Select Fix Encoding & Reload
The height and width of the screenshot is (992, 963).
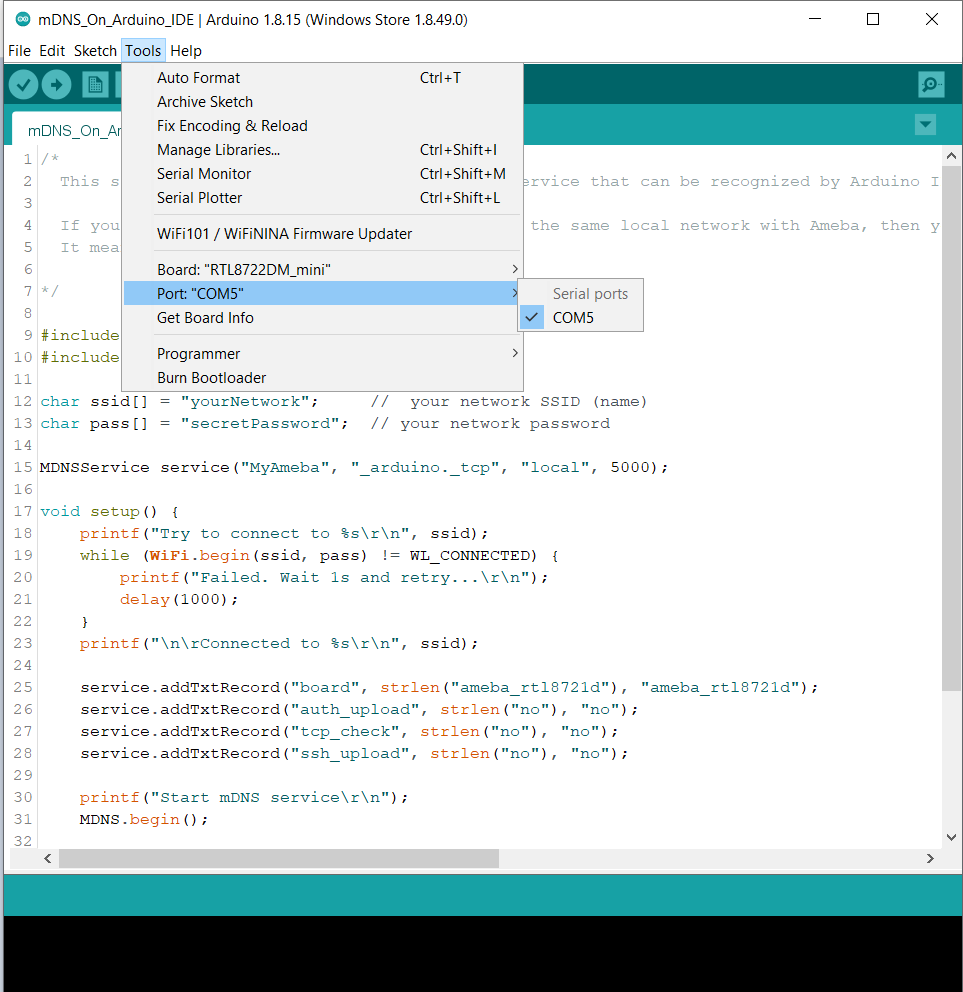pyautogui.click(x=323, y=126)
